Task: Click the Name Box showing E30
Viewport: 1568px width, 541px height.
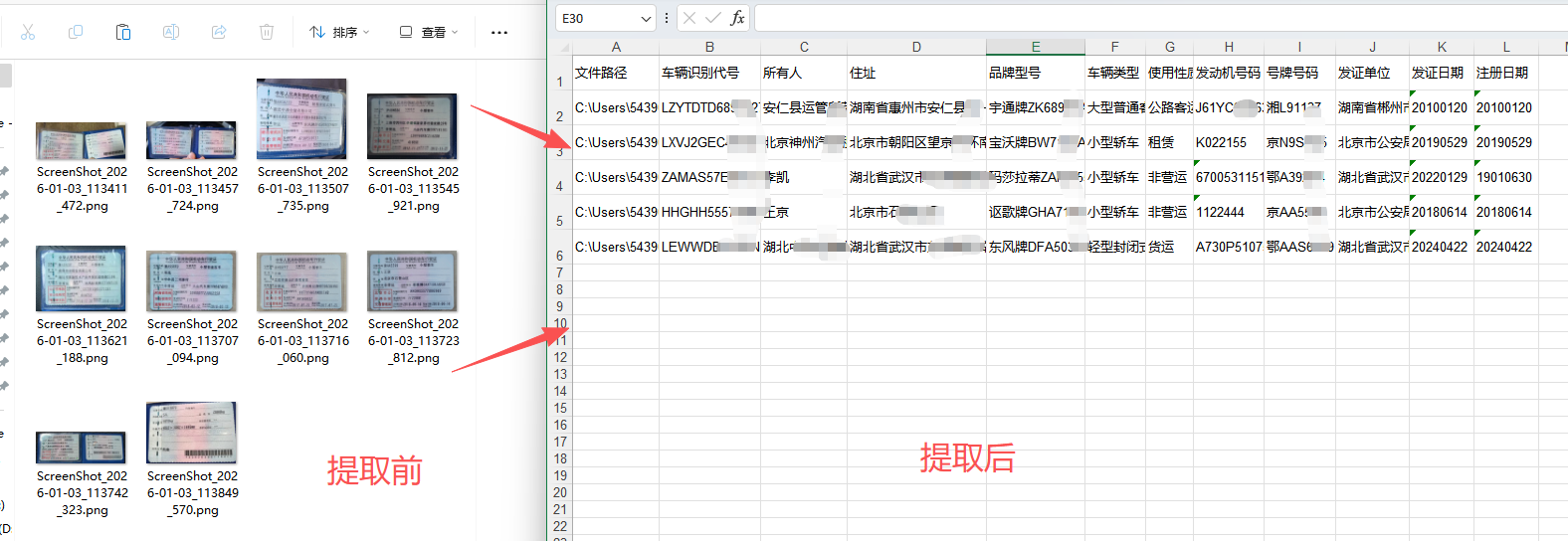Action: tap(597, 18)
